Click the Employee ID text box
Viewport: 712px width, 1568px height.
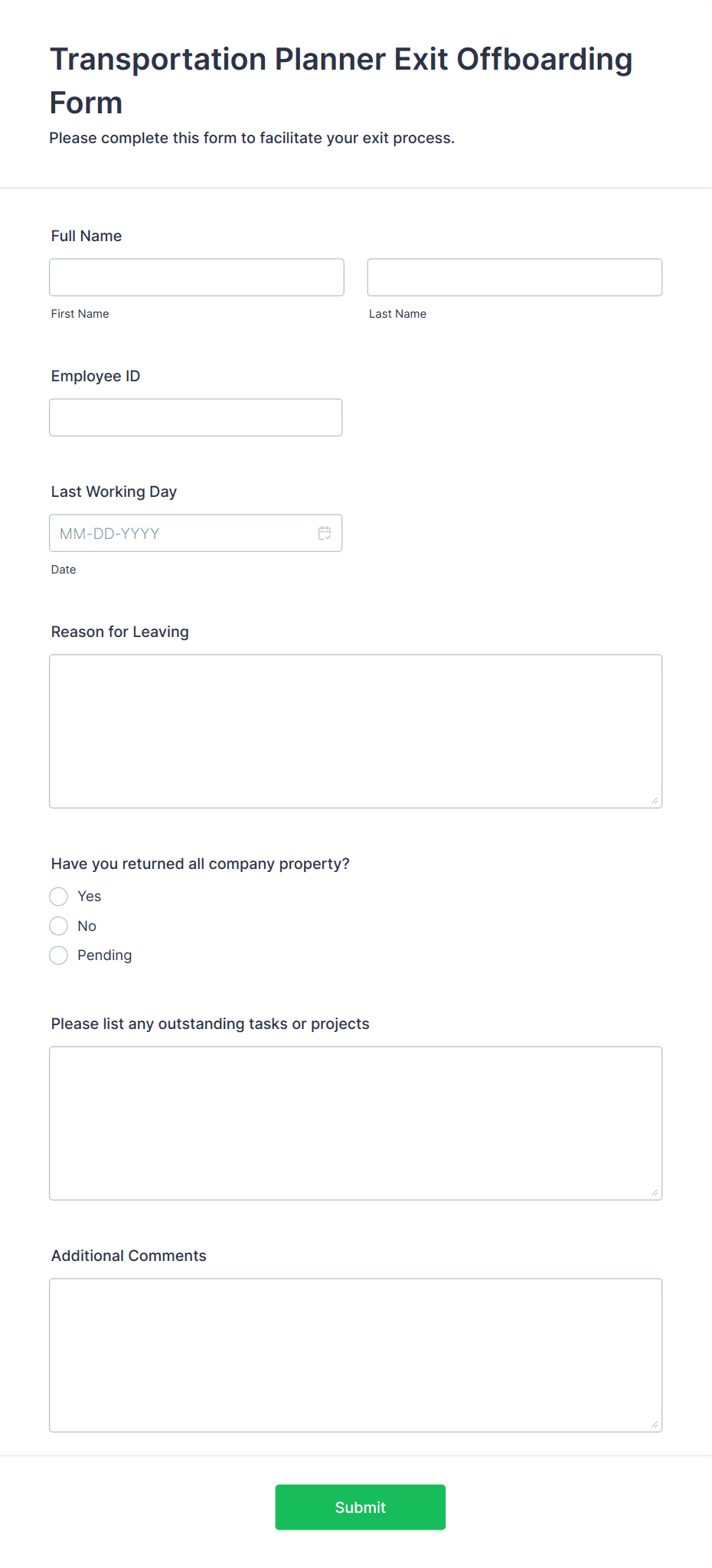pyautogui.click(x=196, y=417)
